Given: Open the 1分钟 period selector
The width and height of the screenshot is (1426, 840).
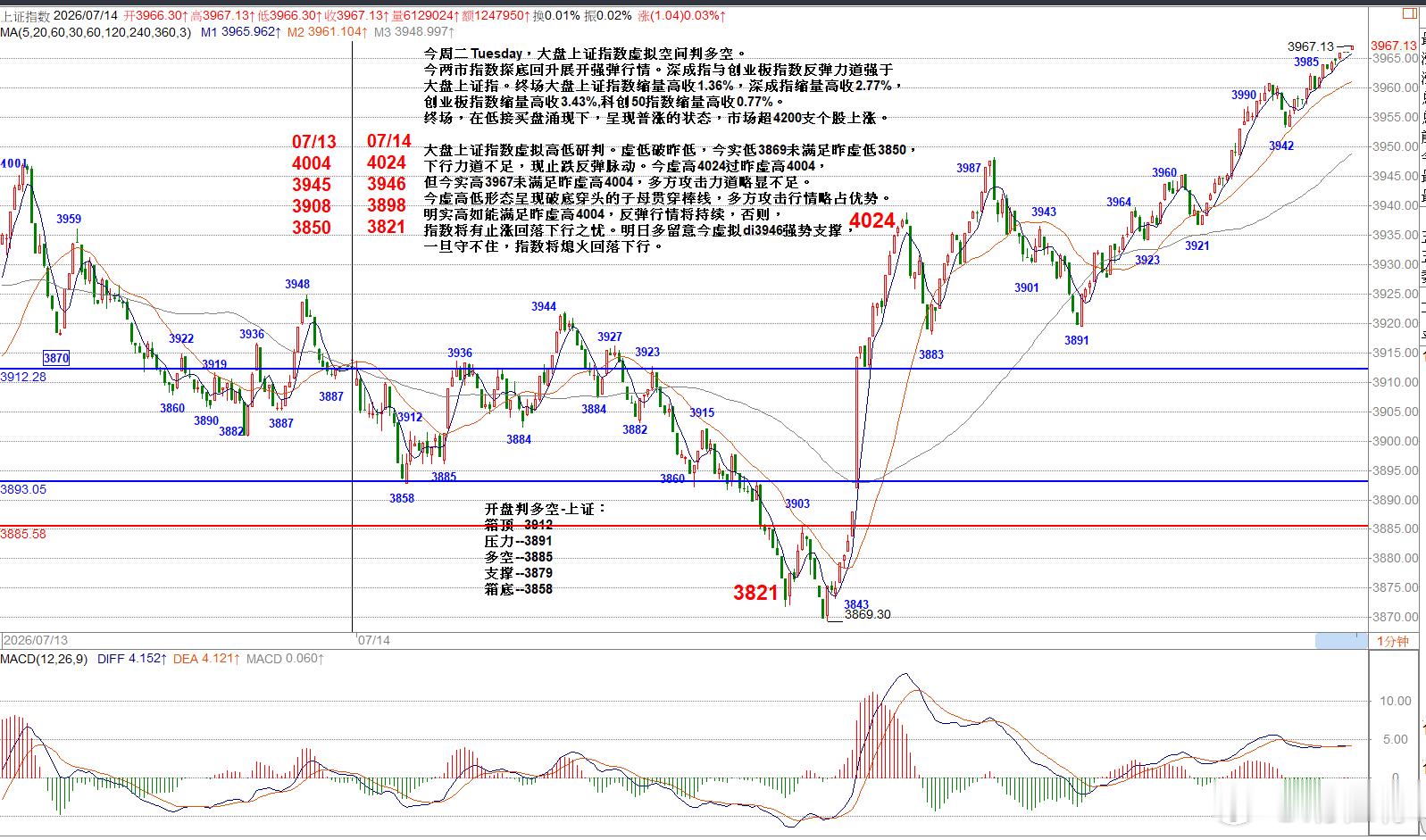Looking at the screenshot, I should [1392, 641].
